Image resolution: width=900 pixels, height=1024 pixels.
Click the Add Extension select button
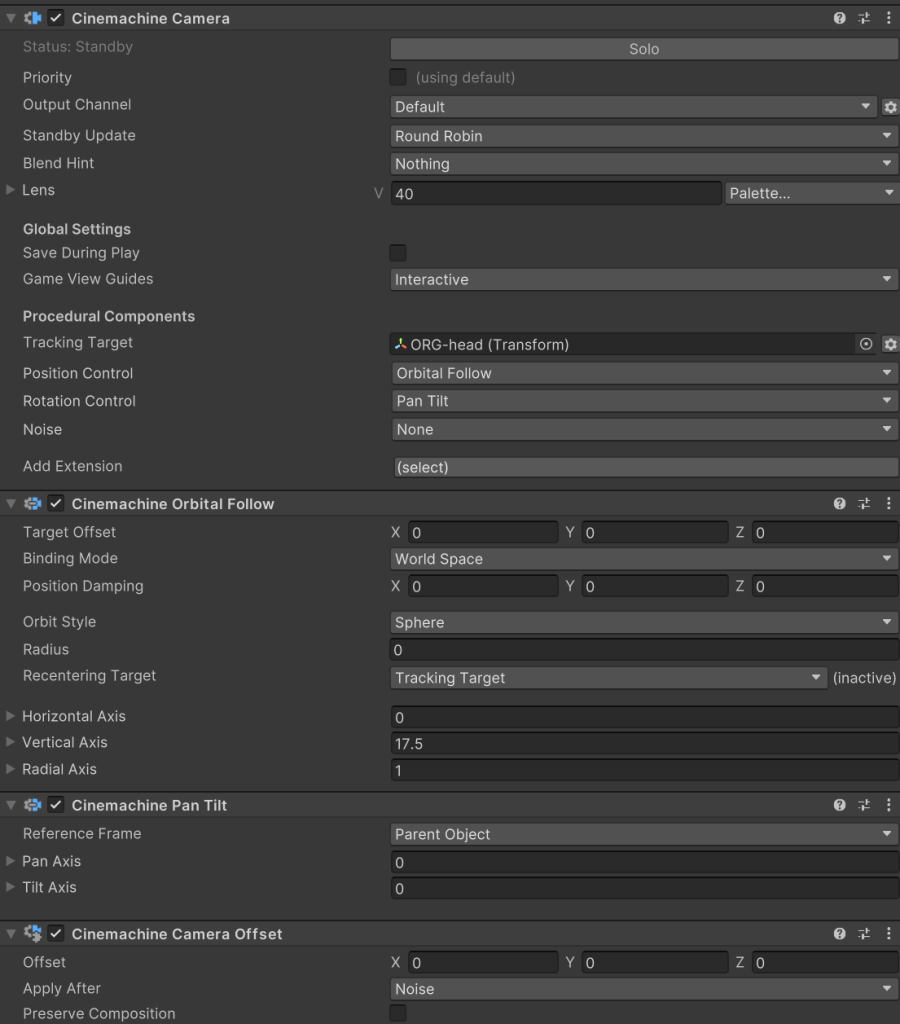[x=644, y=467]
